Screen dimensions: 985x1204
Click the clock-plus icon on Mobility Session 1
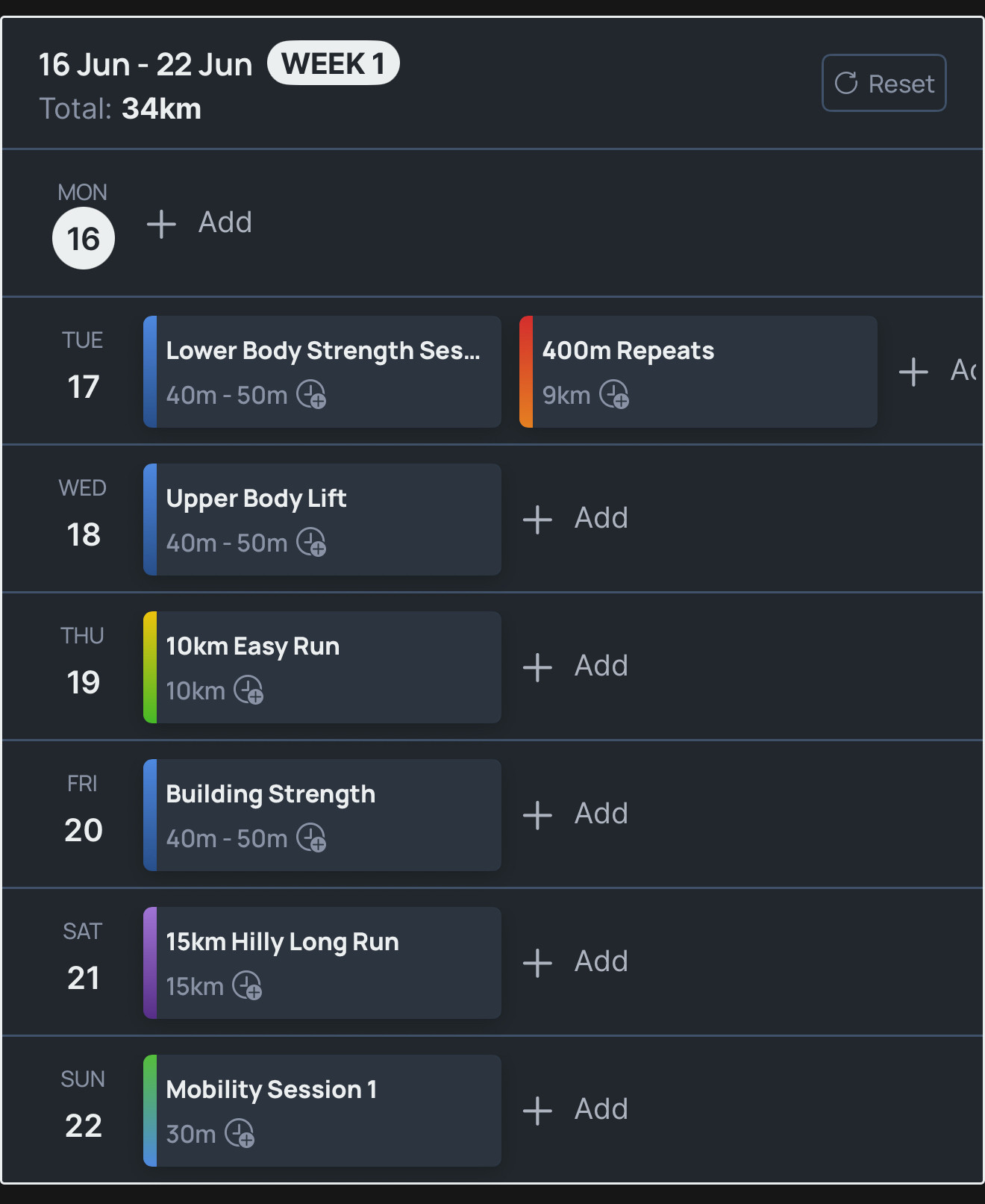point(240,1133)
